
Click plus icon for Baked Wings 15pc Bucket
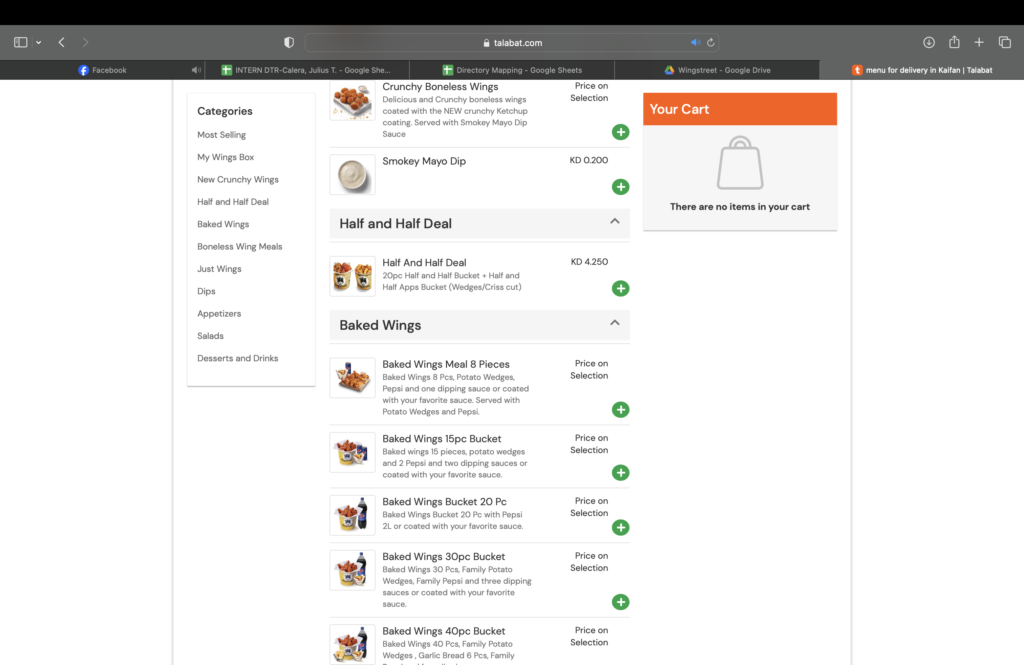tap(620, 473)
